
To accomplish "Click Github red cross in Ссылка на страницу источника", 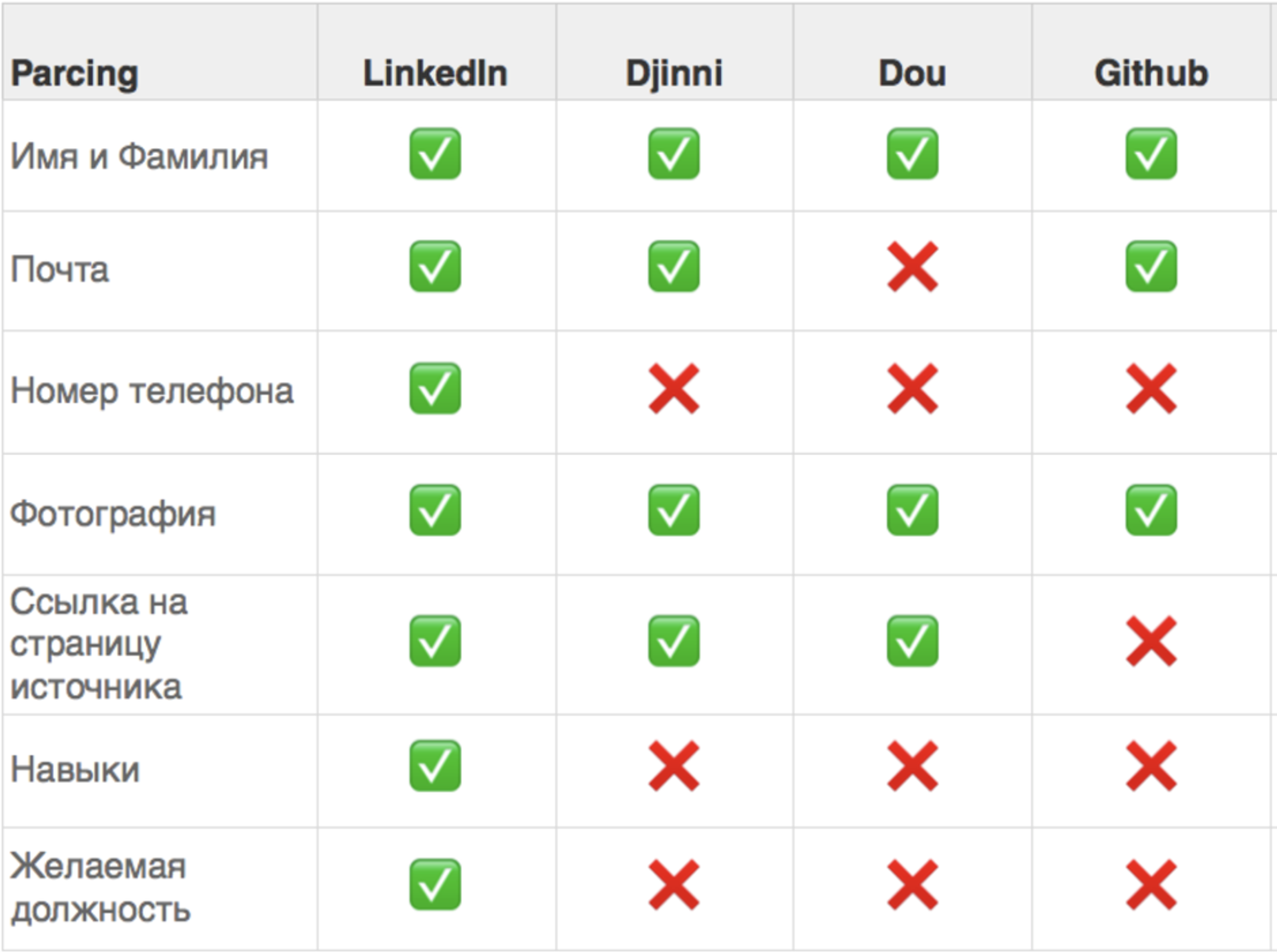I will coord(1151,641).
